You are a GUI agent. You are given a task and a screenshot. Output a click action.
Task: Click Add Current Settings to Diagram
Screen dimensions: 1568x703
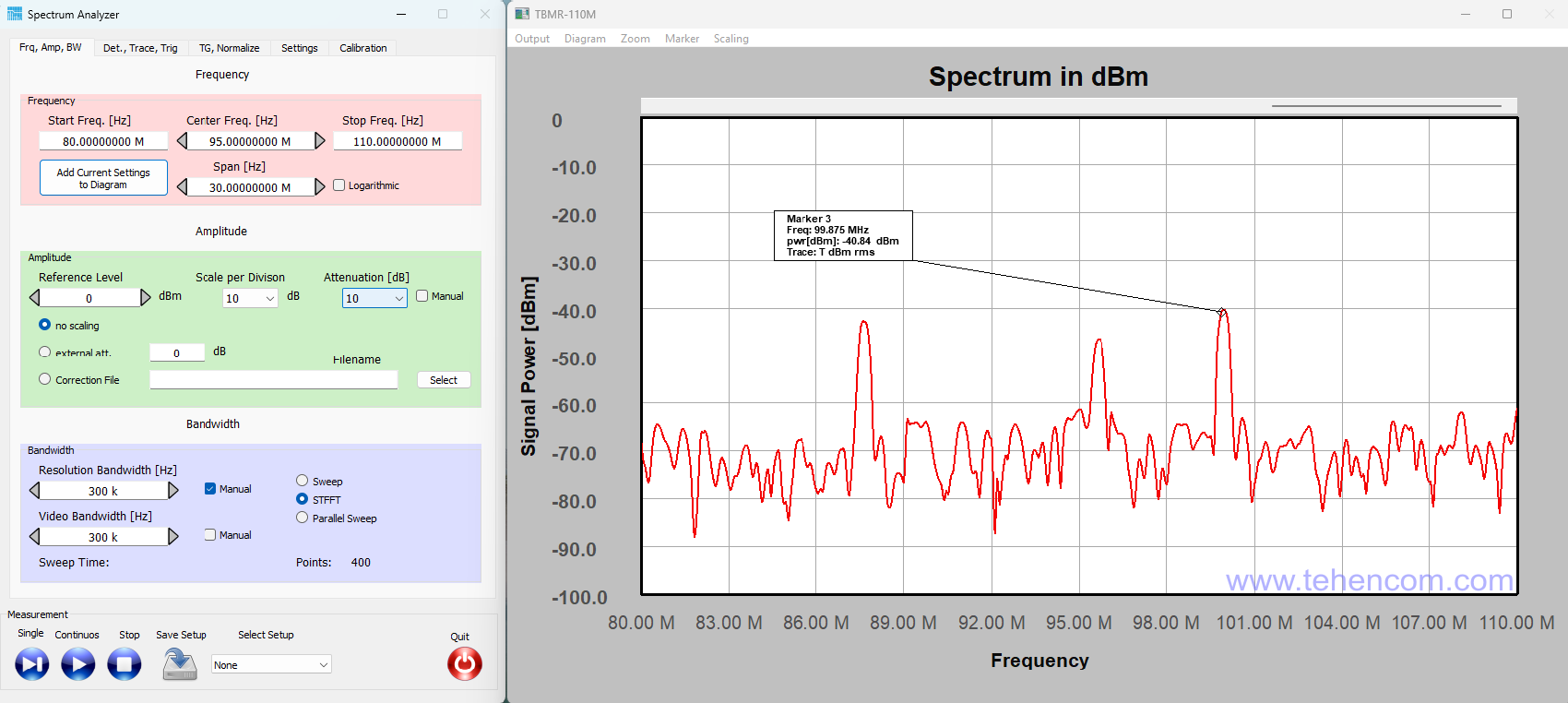(x=103, y=178)
